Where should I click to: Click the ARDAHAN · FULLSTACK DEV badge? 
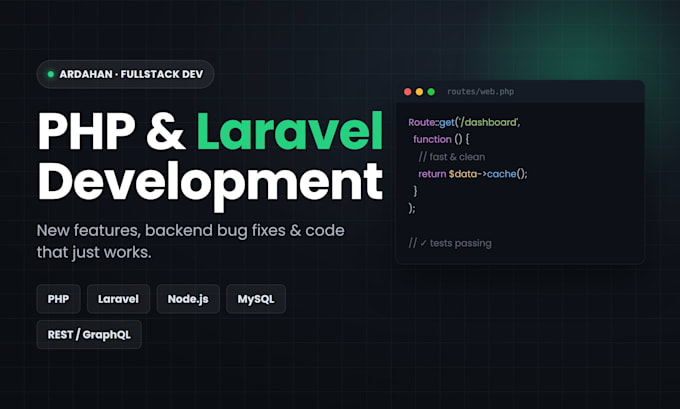pos(125,74)
